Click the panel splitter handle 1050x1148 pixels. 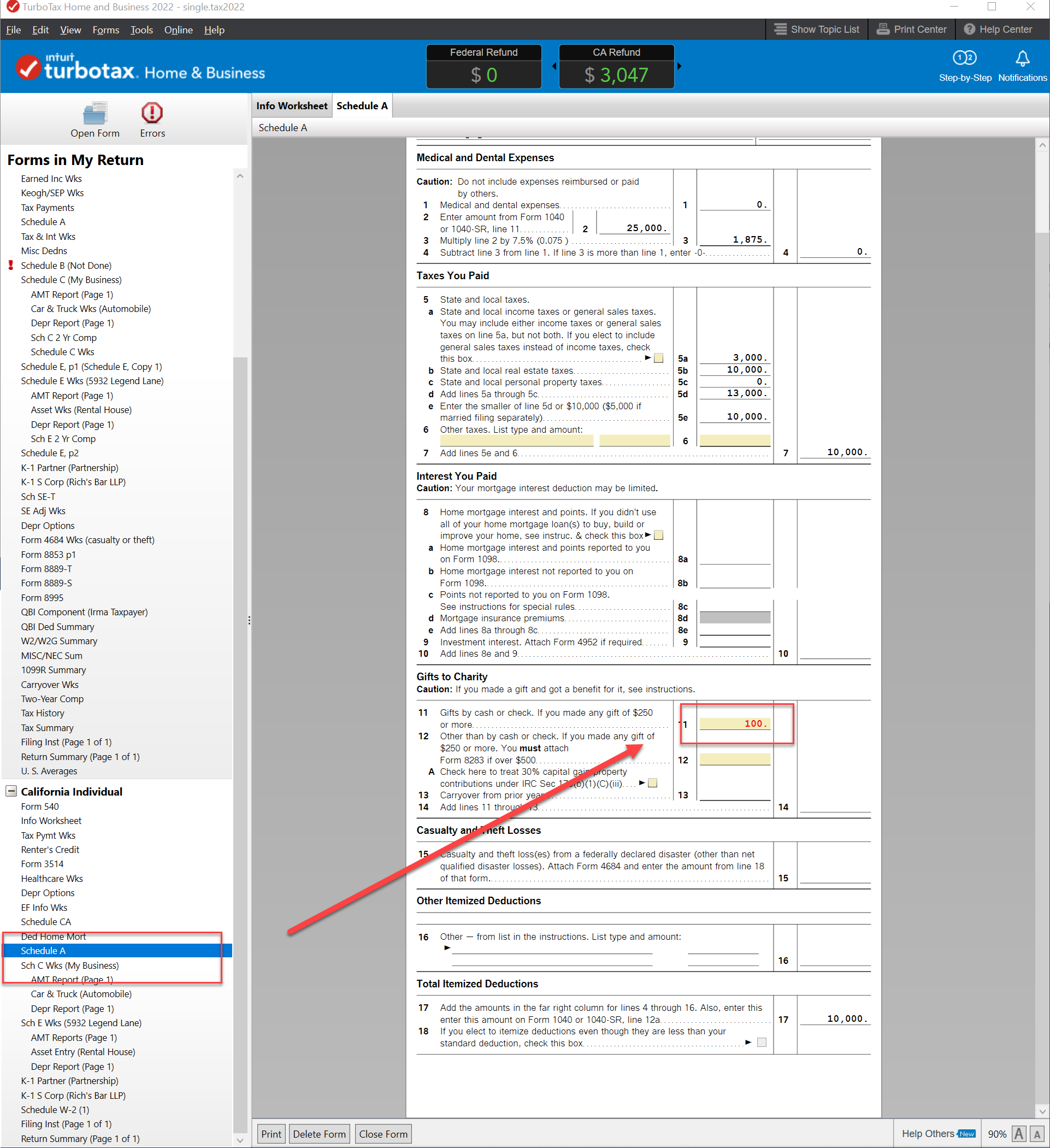pyautogui.click(x=250, y=620)
